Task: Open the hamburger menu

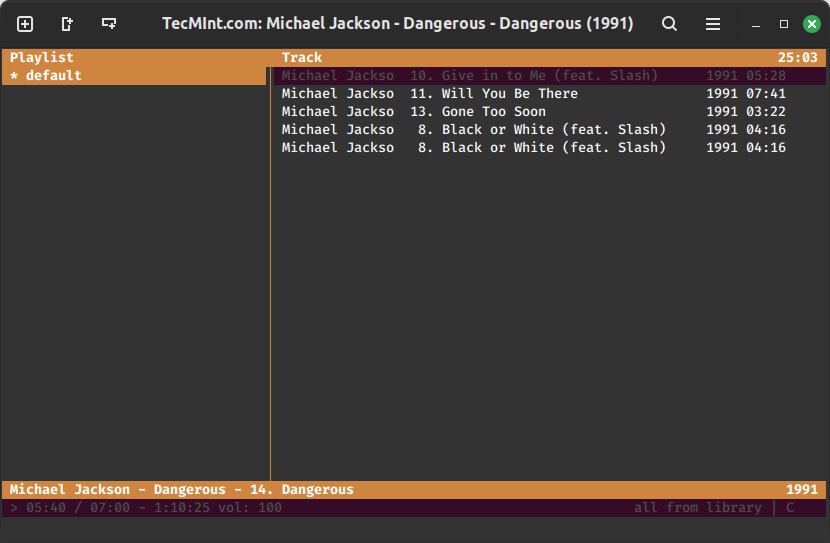Action: 712,24
